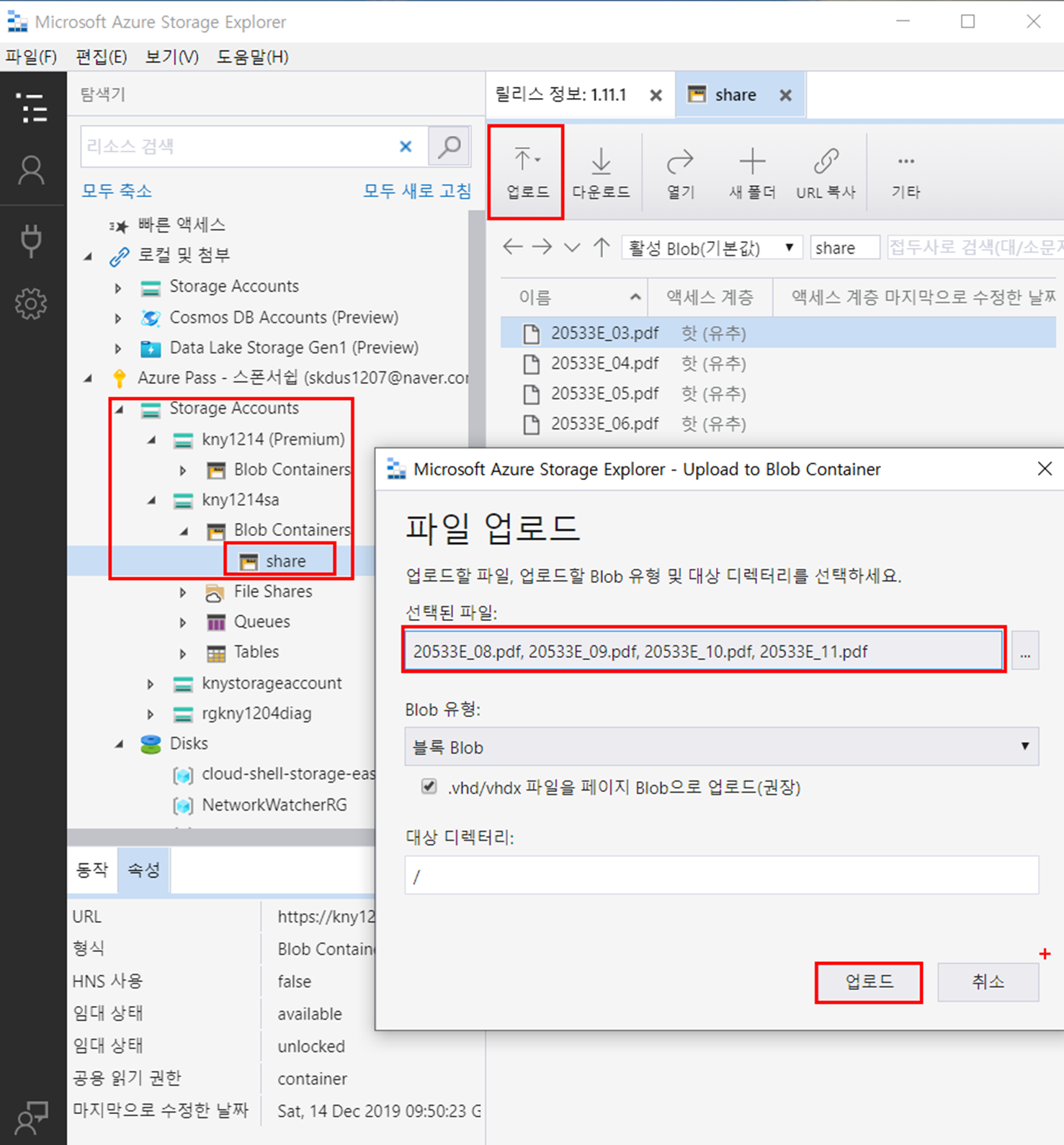Click the File Shares node icon
Screen dimensions: 1064x1145
(x=215, y=593)
